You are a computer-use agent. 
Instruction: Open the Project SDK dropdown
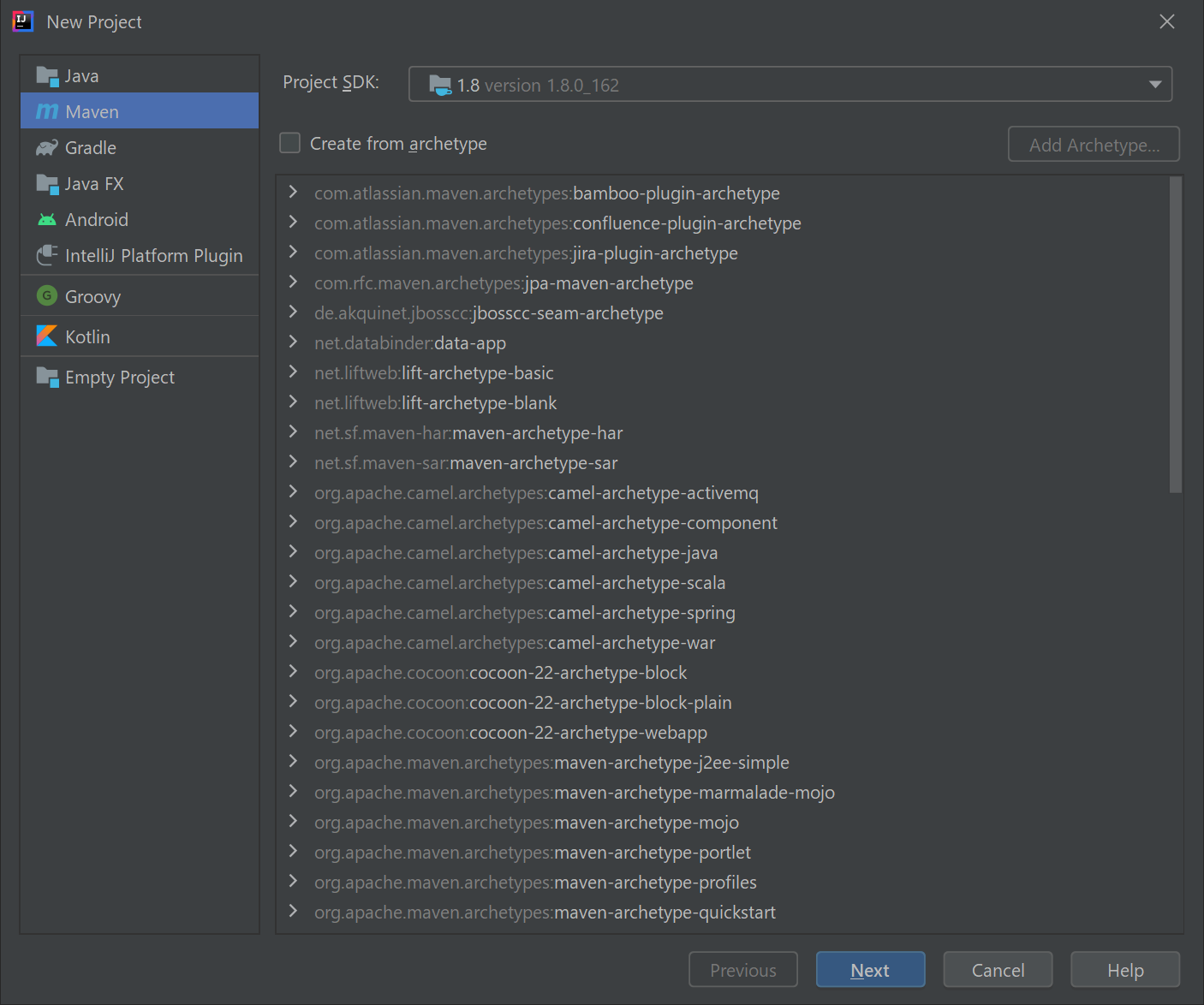(1154, 84)
